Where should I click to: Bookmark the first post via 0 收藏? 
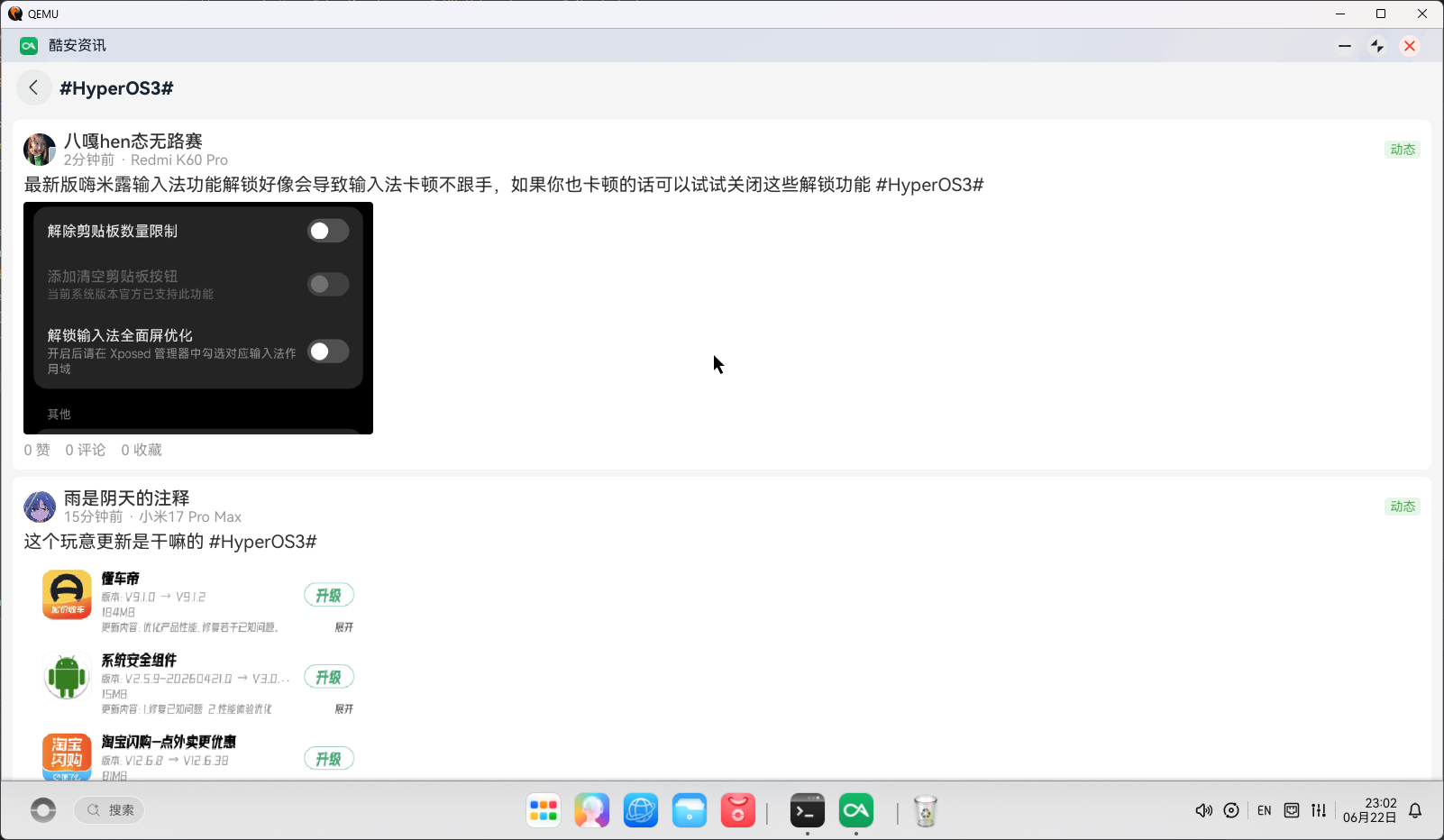(142, 450)
